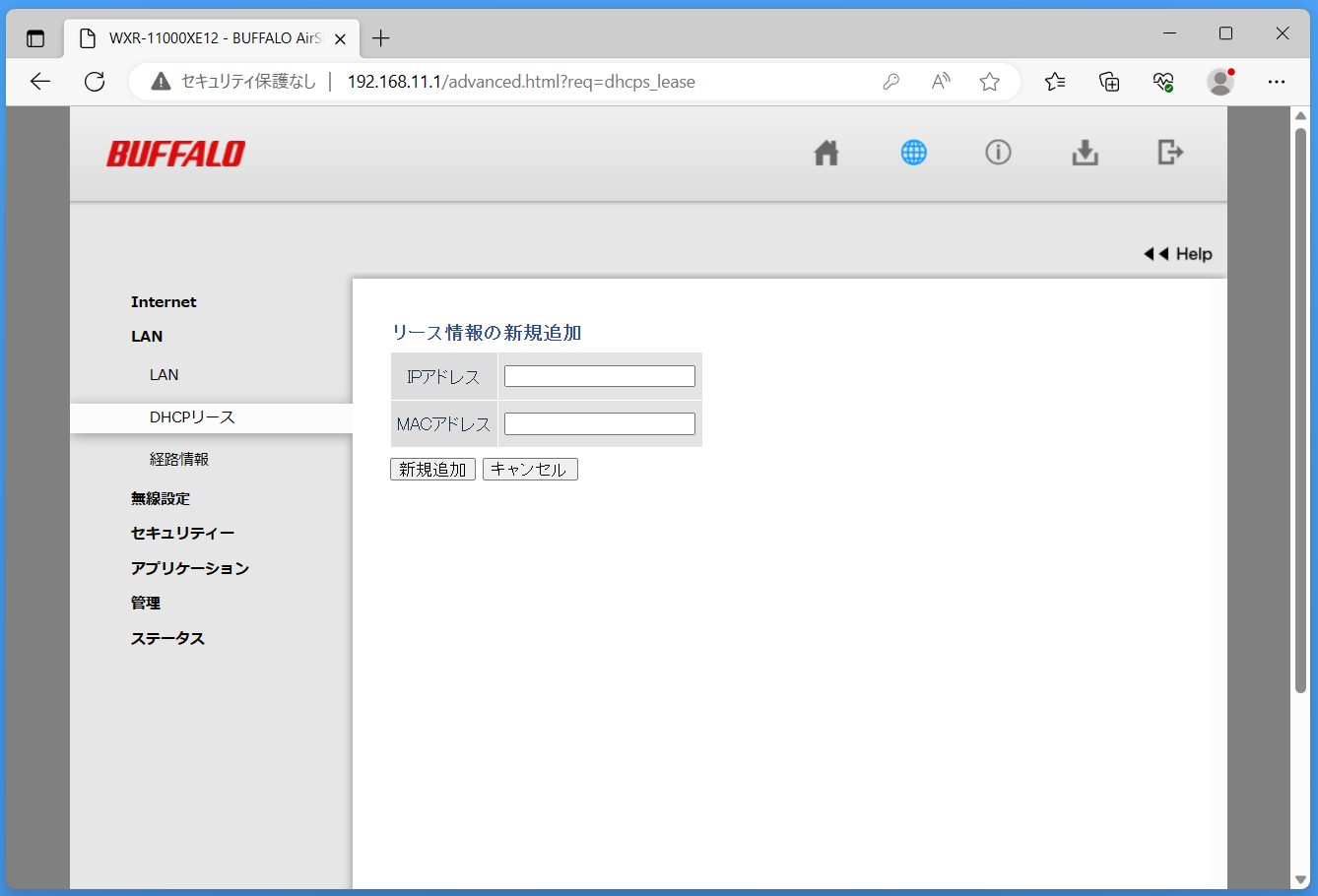Reload the page with the refresh icon
Image resolution: width=1318 pixels, height=896 pixels.
(x=95, y=82)
